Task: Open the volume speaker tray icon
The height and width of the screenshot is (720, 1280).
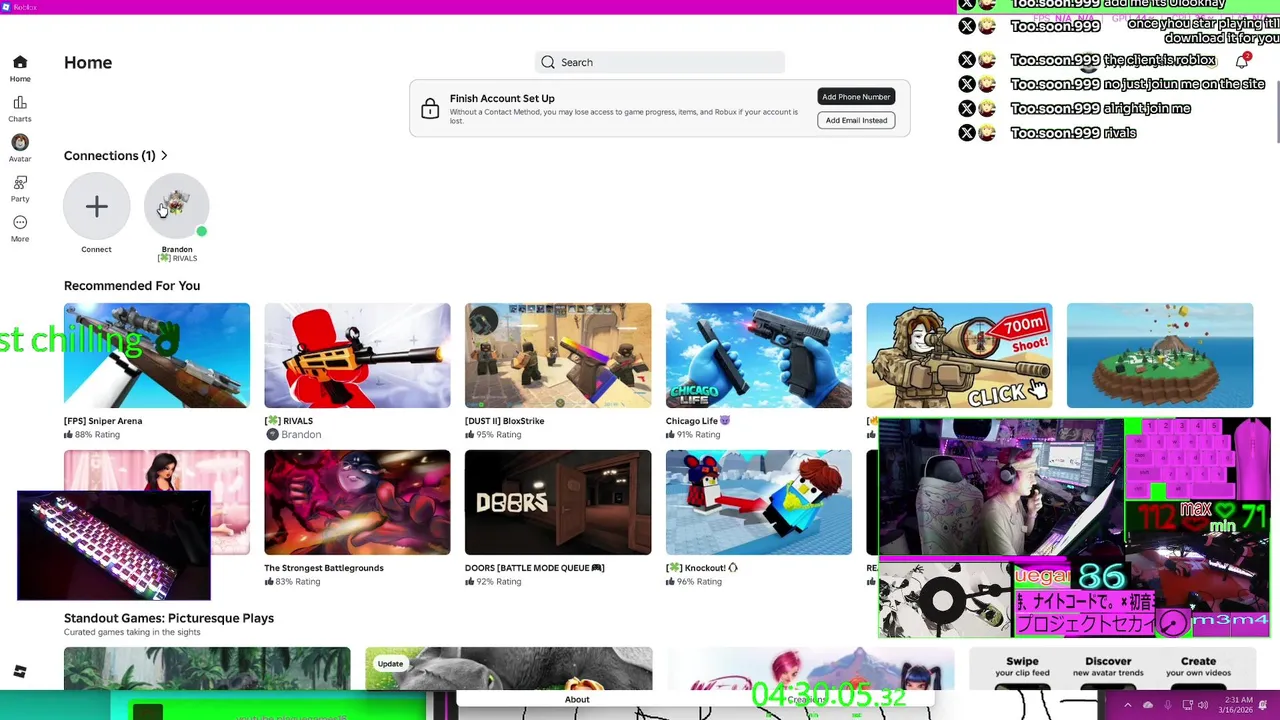Action: 1203,705
